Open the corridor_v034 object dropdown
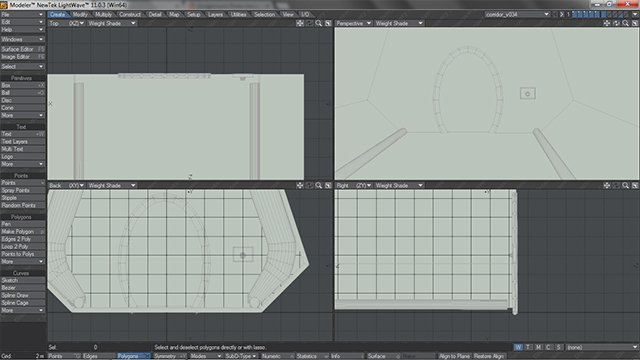This screenshot has width=640, height=360. 517,14
